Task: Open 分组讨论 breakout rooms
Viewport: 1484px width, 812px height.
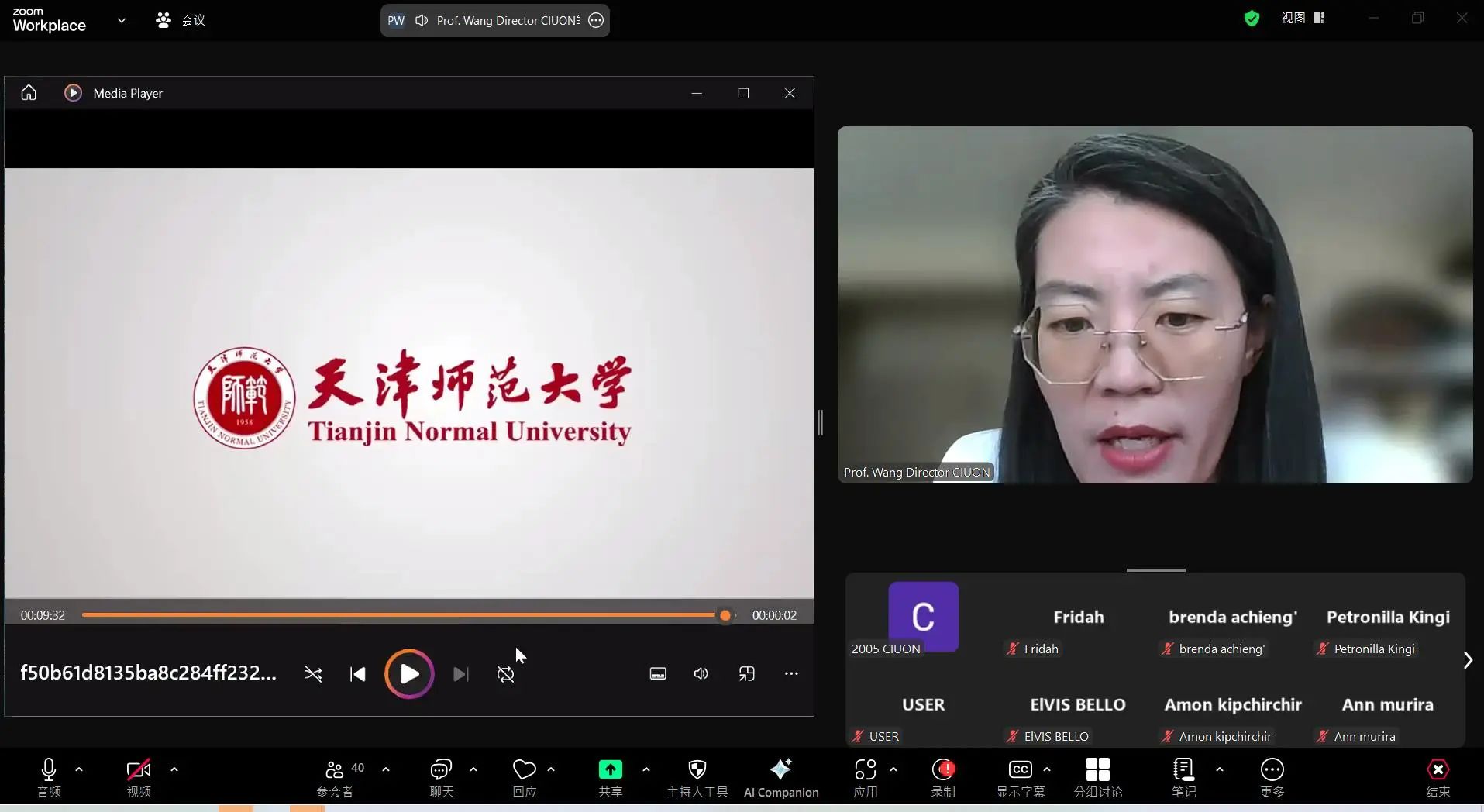Action: (1098, 778)
